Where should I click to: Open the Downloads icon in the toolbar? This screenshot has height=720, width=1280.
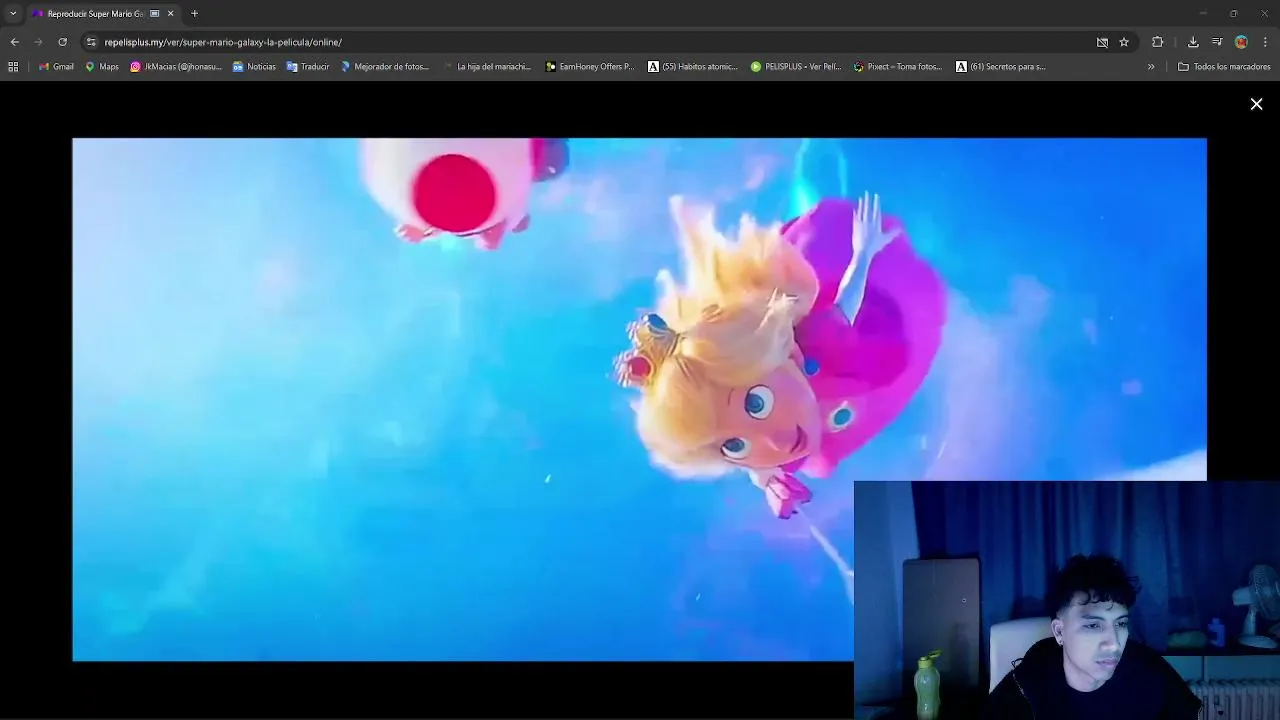click(x=1193, y=42)
